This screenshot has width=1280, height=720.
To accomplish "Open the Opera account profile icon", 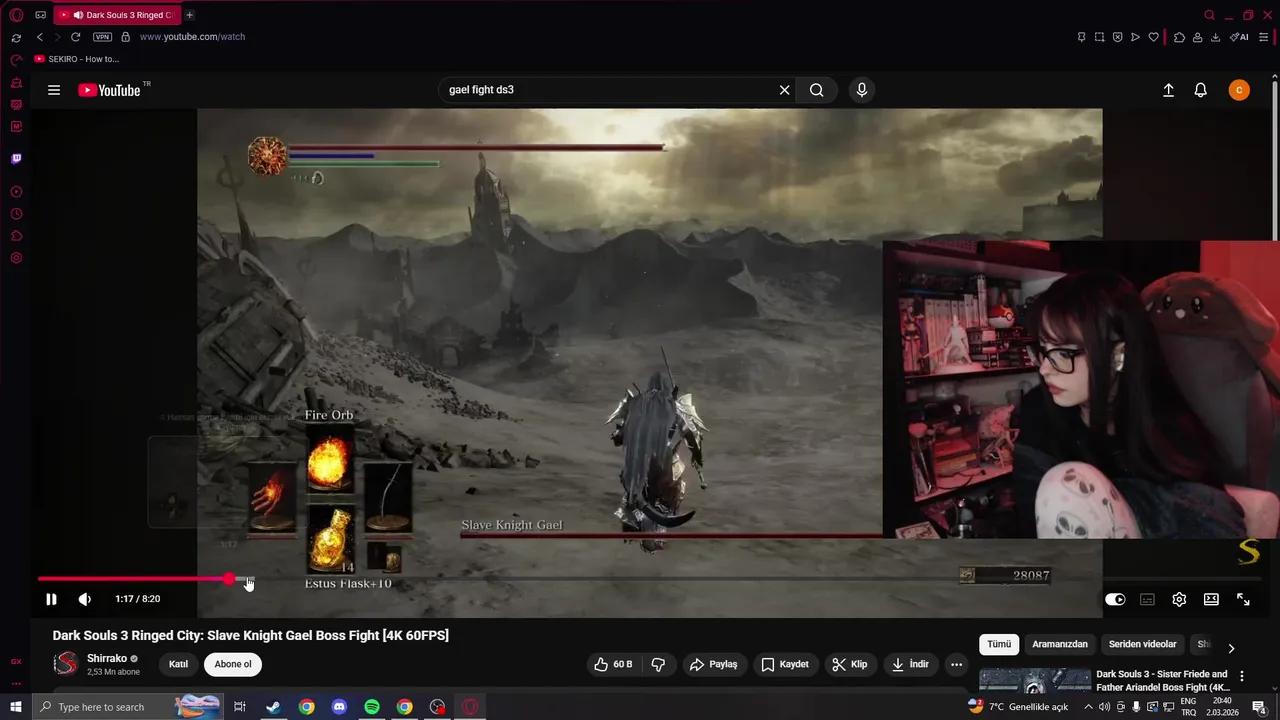I will [1197, 37].
